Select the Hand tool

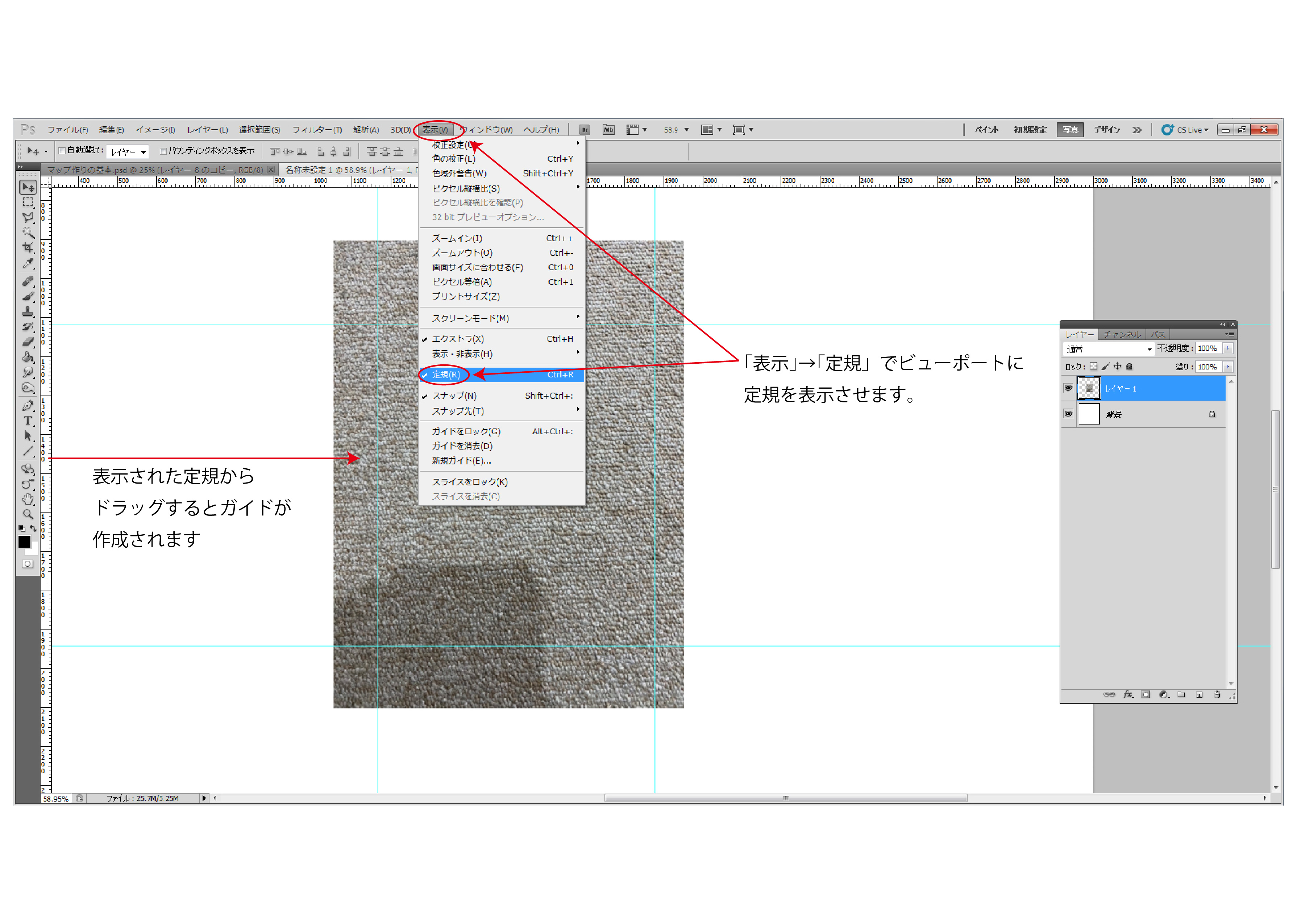point(27,499)
